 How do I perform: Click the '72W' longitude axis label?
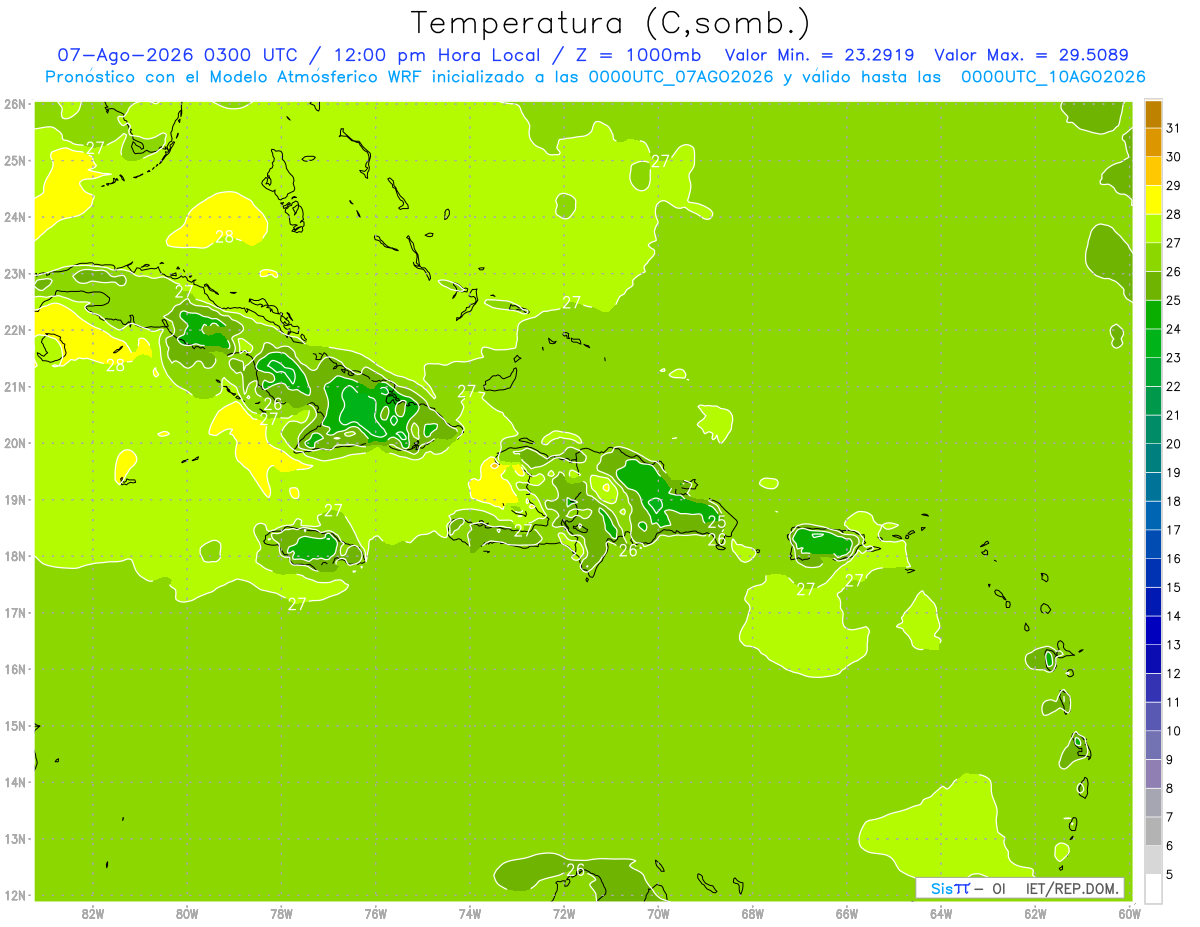click(x=564, y=913)
